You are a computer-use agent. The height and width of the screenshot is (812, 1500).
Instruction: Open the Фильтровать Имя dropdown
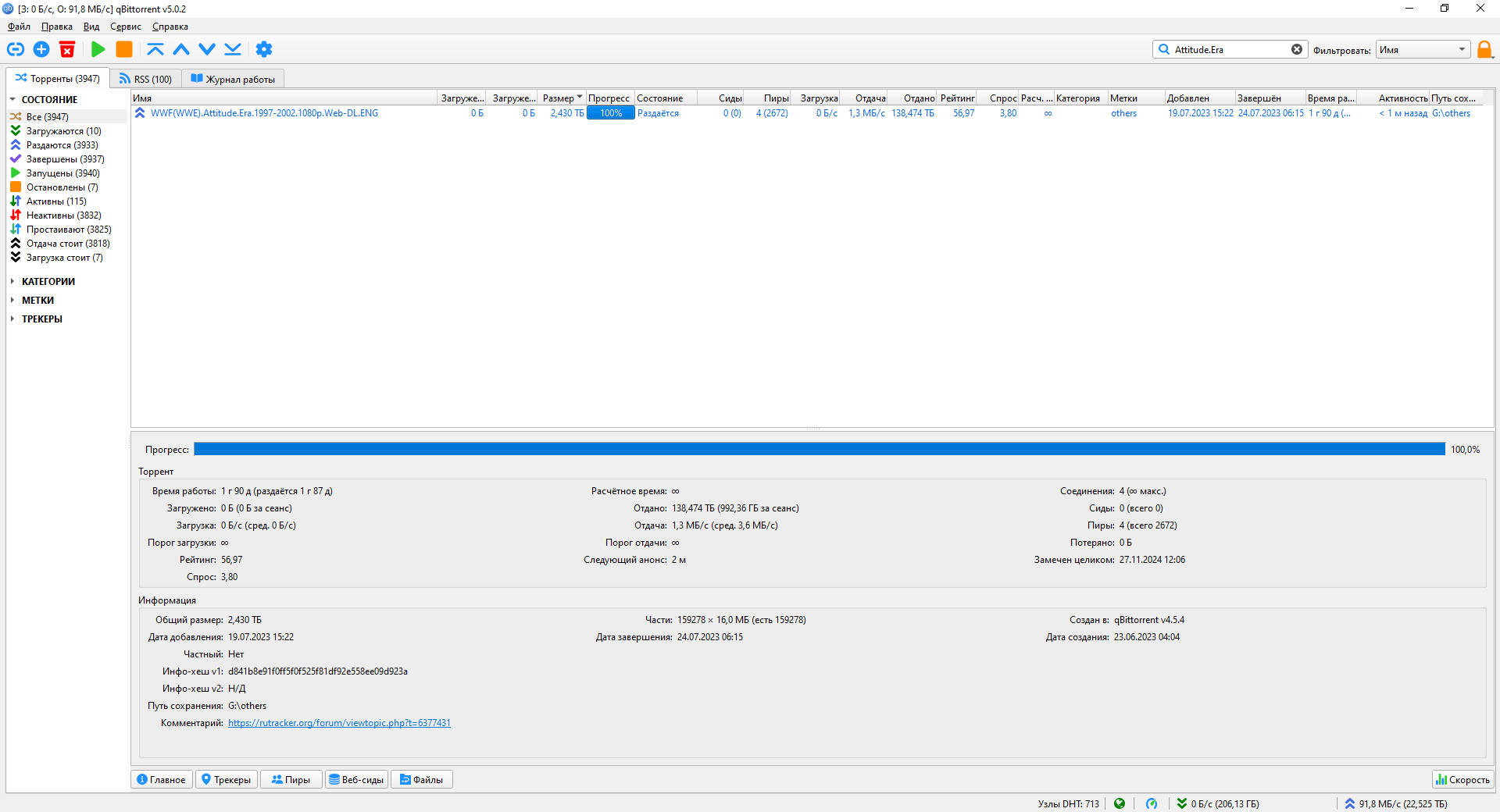coord(1423,49)
